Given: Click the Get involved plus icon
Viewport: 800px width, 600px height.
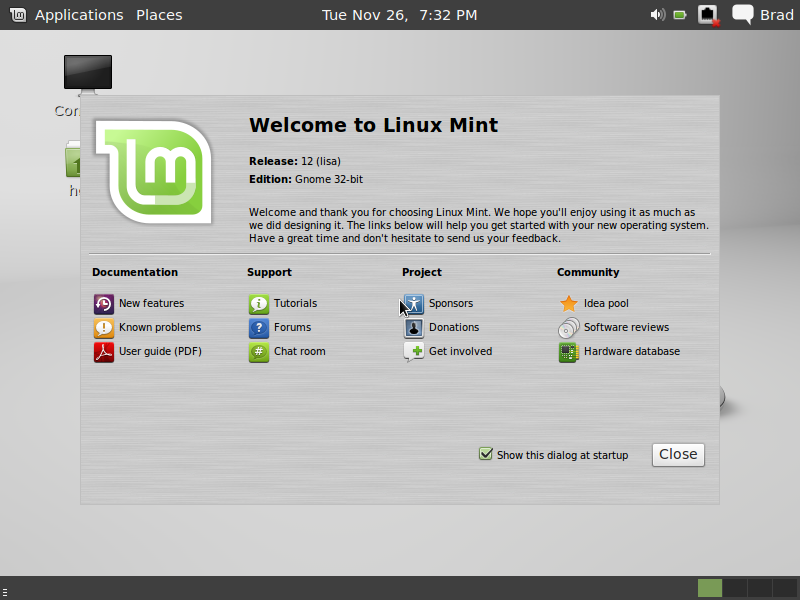Looking at the screenshot, I should [414, 352].
